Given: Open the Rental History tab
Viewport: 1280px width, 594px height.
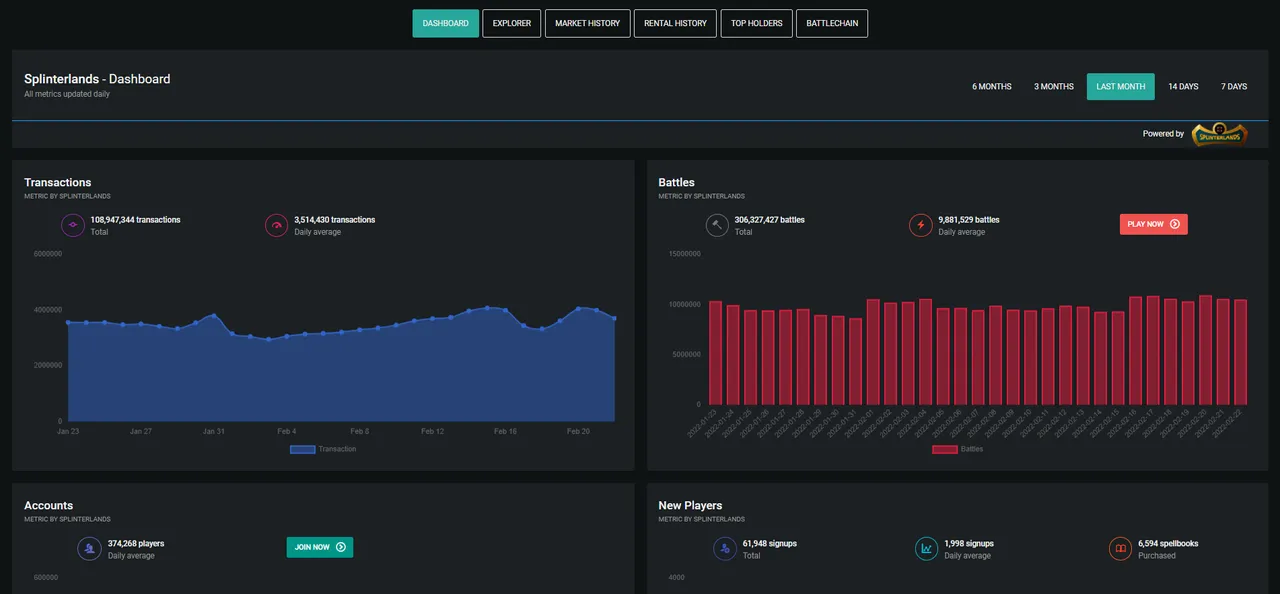Looking at the screenshot, I should (675, 23).
